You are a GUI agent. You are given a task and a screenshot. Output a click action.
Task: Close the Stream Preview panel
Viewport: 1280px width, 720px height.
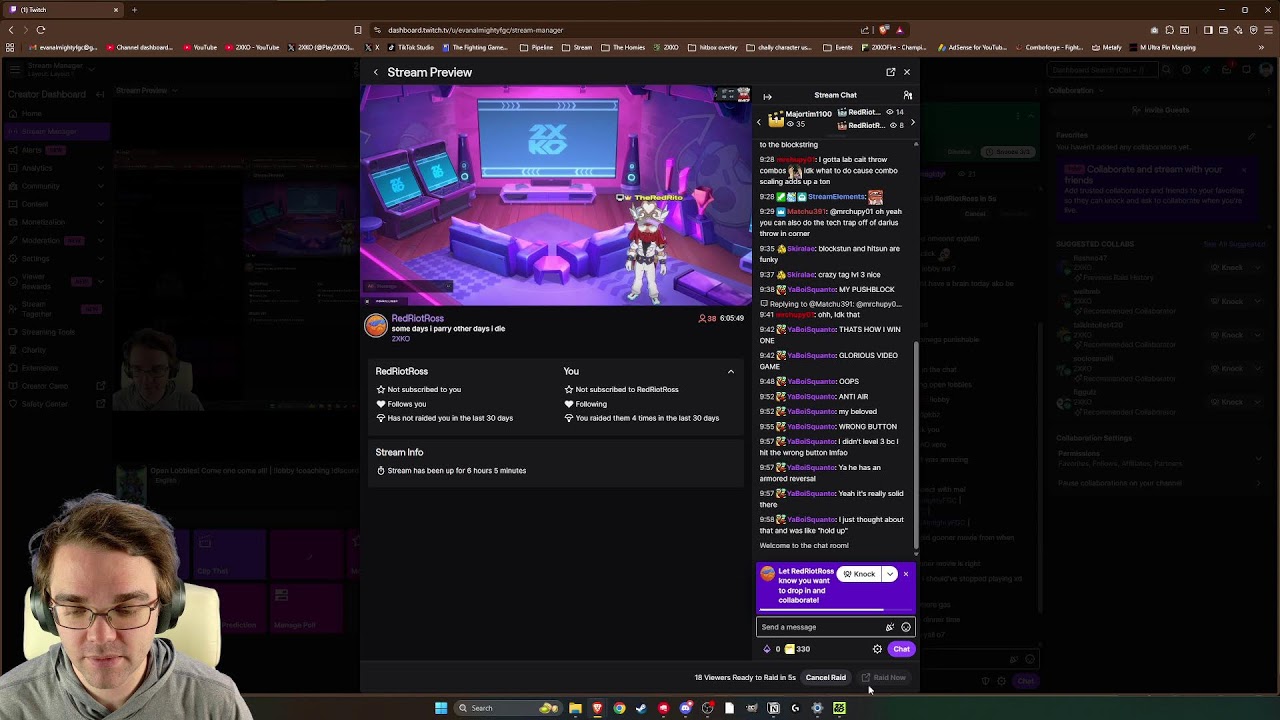coord(907,72)
